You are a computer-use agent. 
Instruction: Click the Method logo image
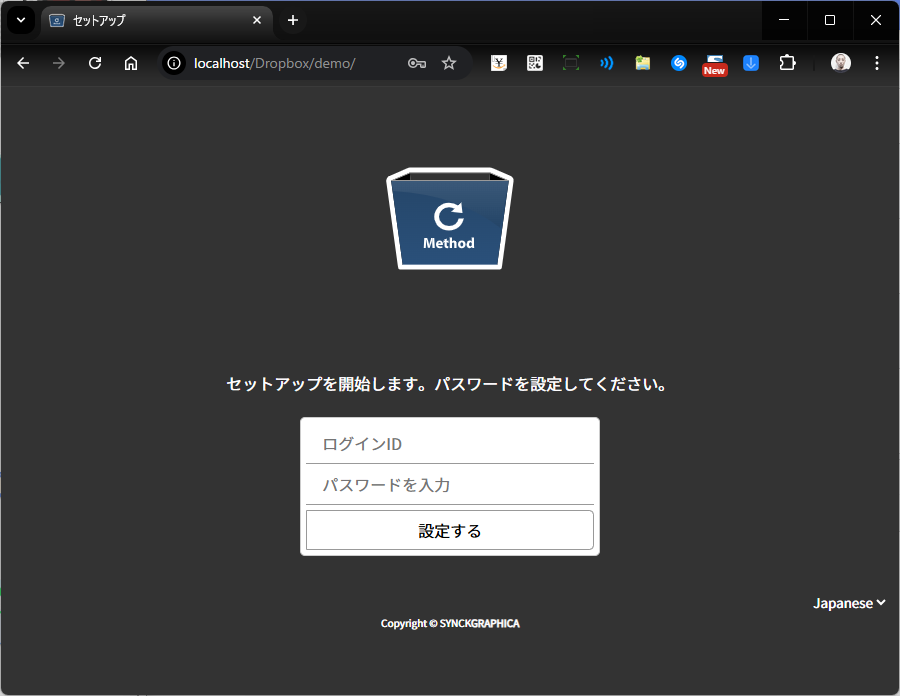[x=450, y=219]
